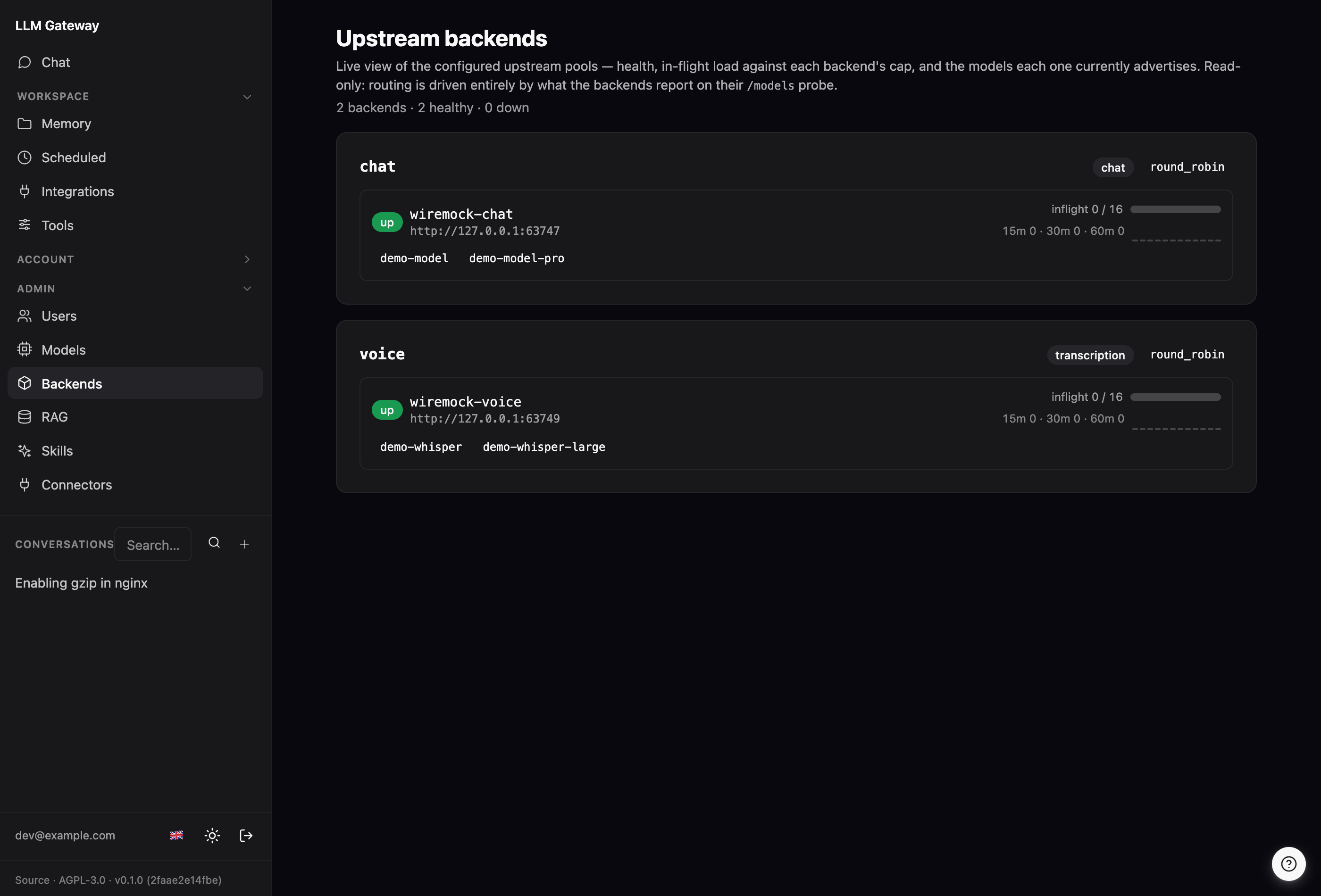The height and width of the screenshot is (896, 1321).
Task: Click the Models chip icon
Action: [25, 349]
